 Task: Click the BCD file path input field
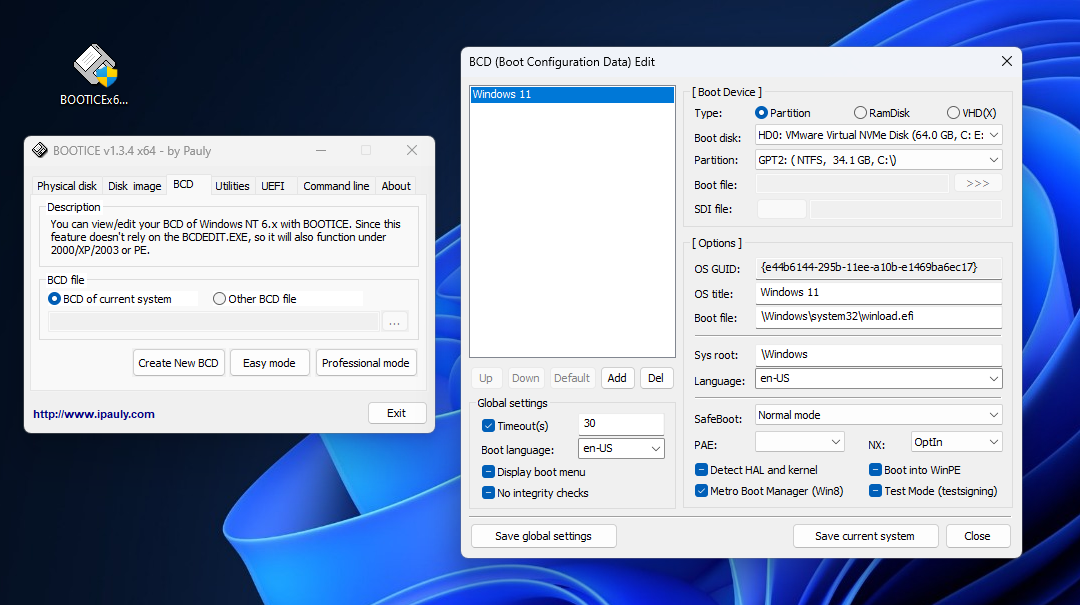pos(214,322)
